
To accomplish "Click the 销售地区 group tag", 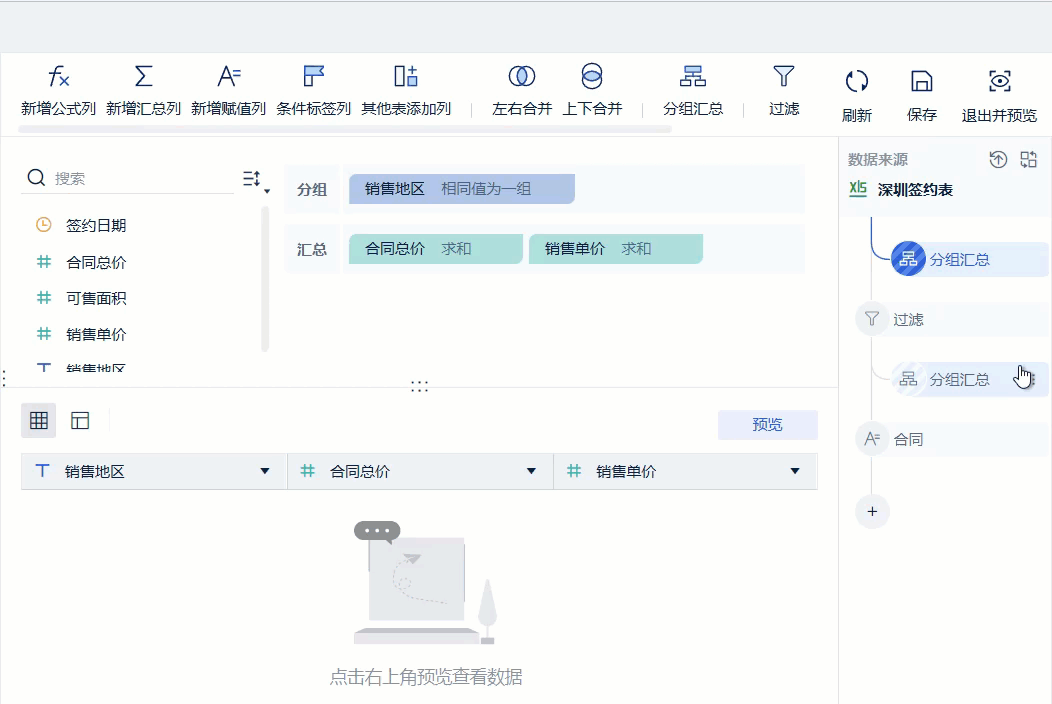I will click(462, 189).
